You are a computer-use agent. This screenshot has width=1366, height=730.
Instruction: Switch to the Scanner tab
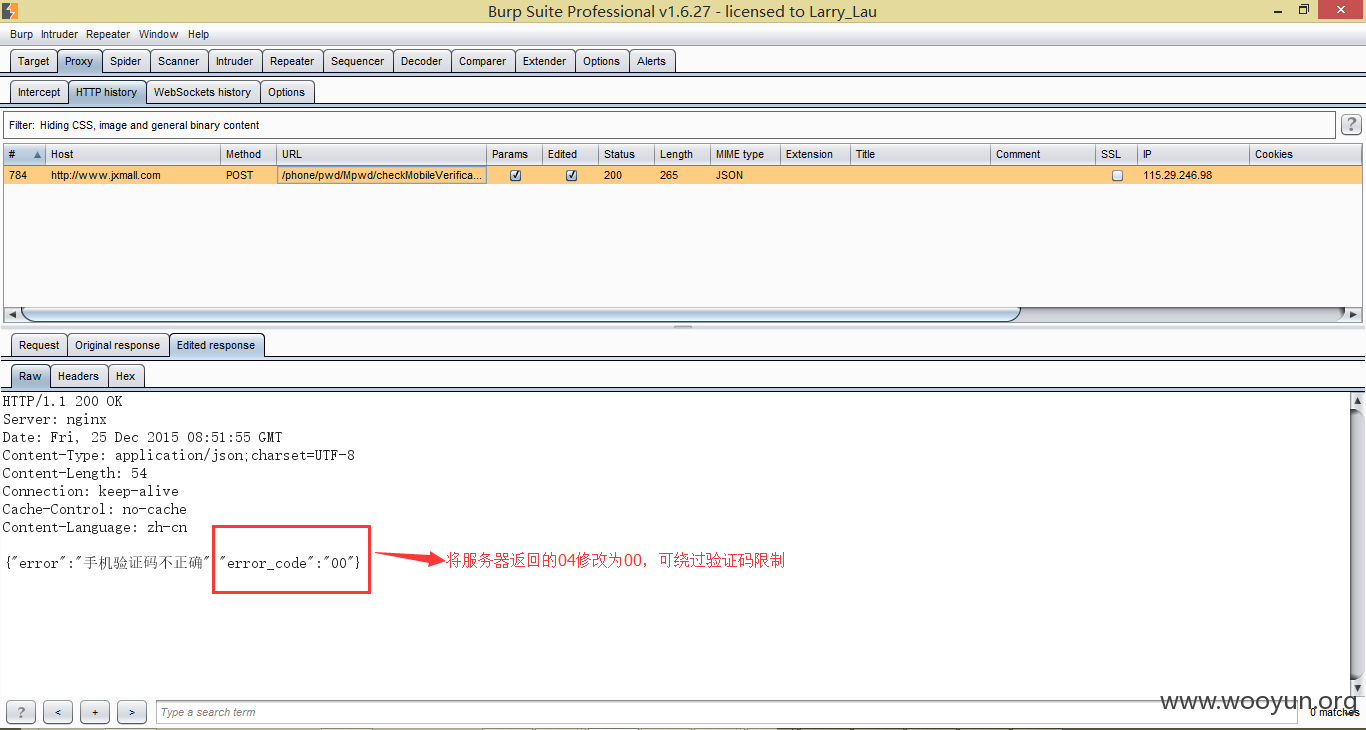(x=179, y=61)
